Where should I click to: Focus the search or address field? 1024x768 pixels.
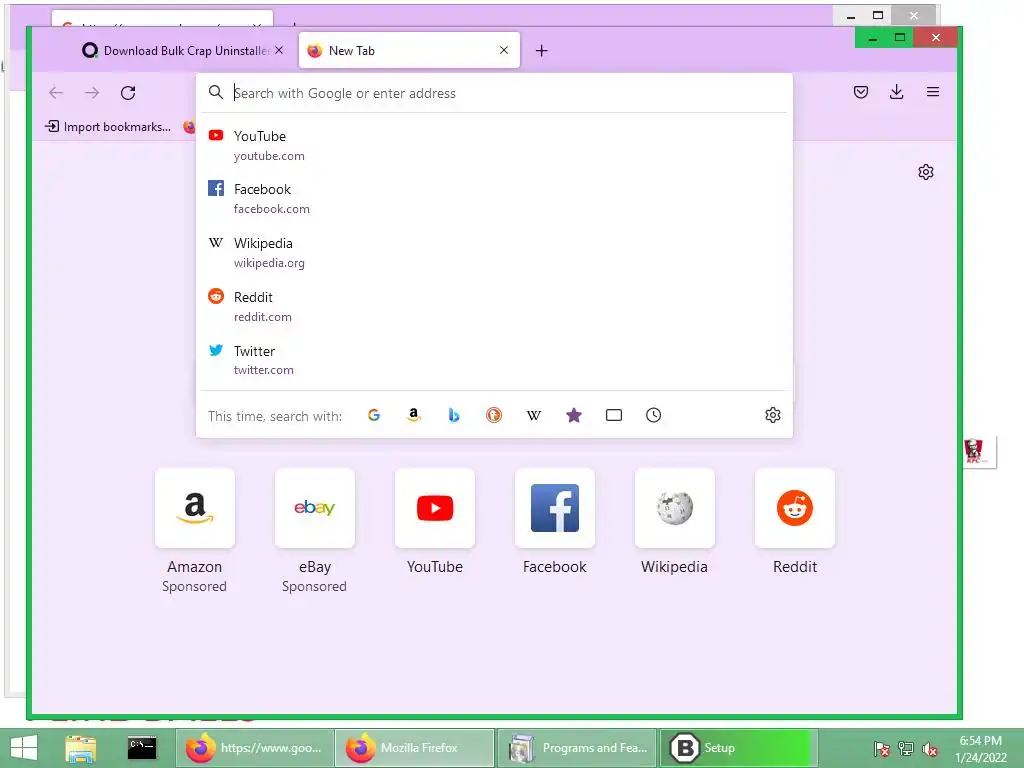coord(494,93)
